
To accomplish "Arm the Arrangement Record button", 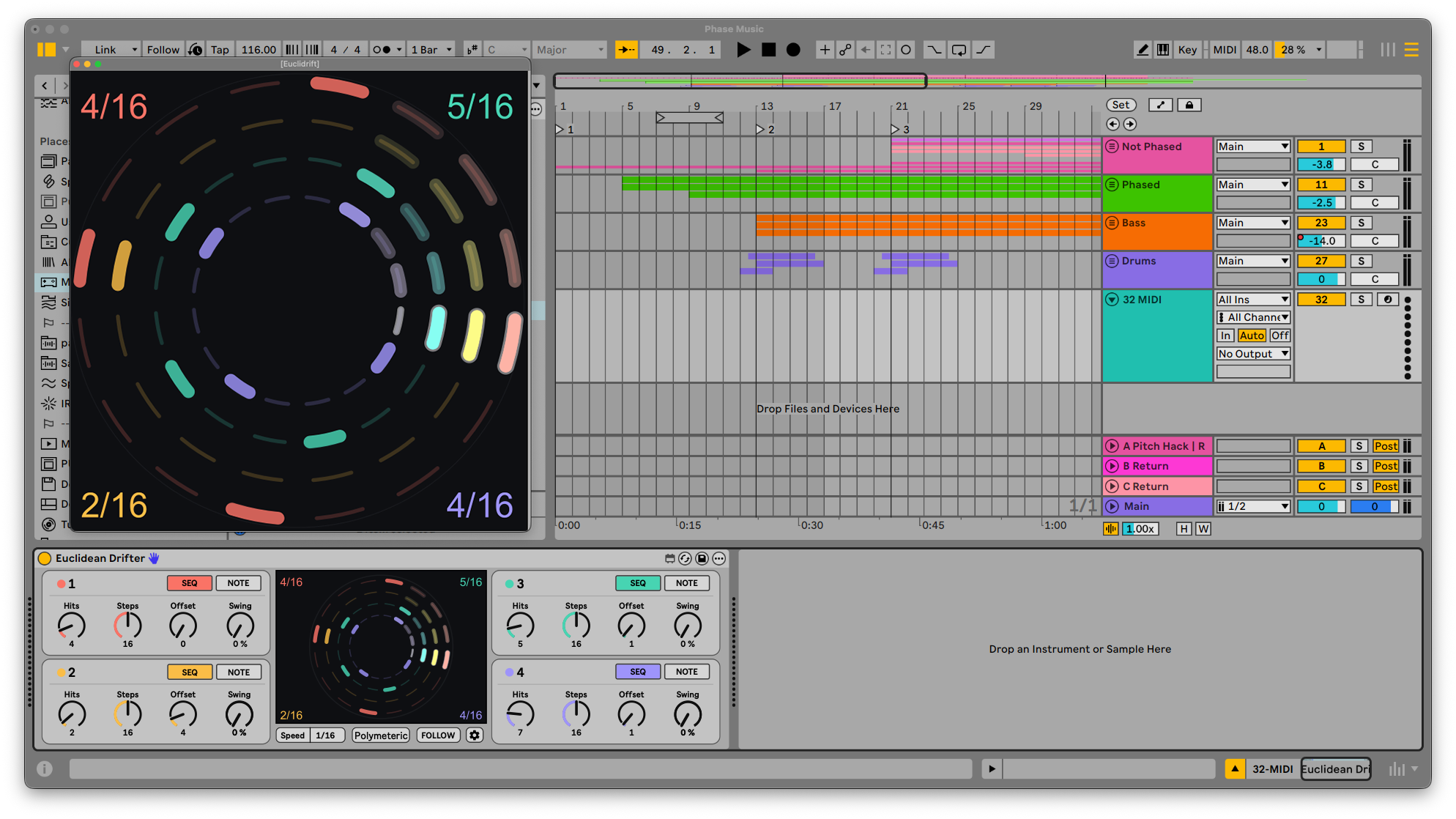I will click(x=793, y=50).
